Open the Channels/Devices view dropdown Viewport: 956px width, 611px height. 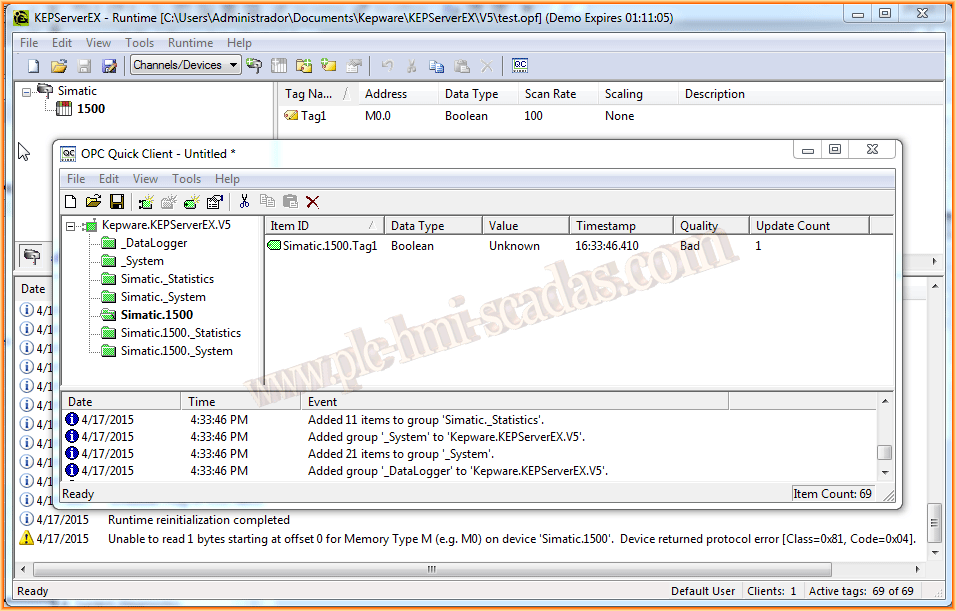point(186,66)
